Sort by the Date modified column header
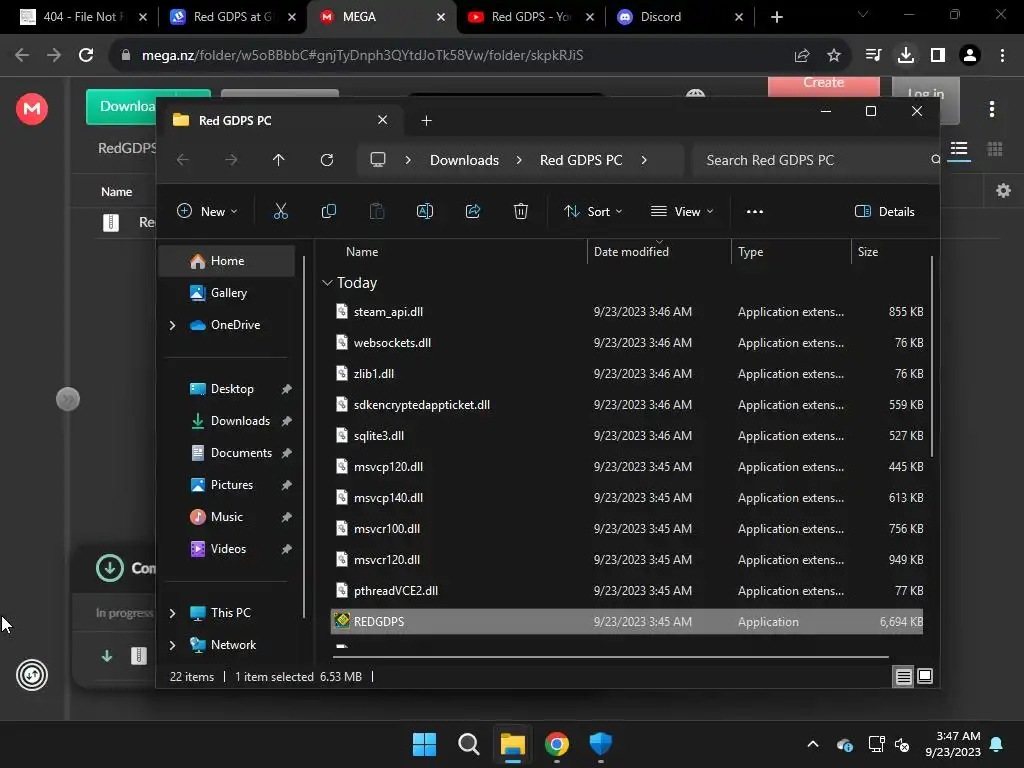Image resolution: width=1024 pixels, height=768 pixels. tap(631, 251)
